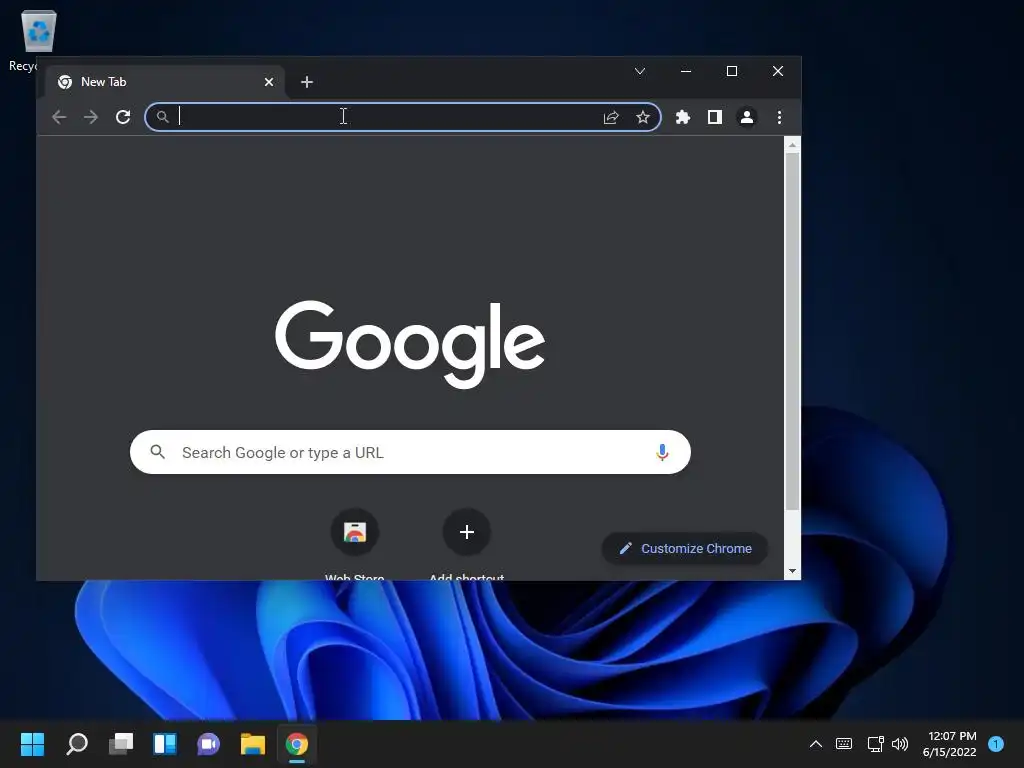The image size is (1024, 768).
Task: Show hidden system tray icons
Action: pos(816,744)
